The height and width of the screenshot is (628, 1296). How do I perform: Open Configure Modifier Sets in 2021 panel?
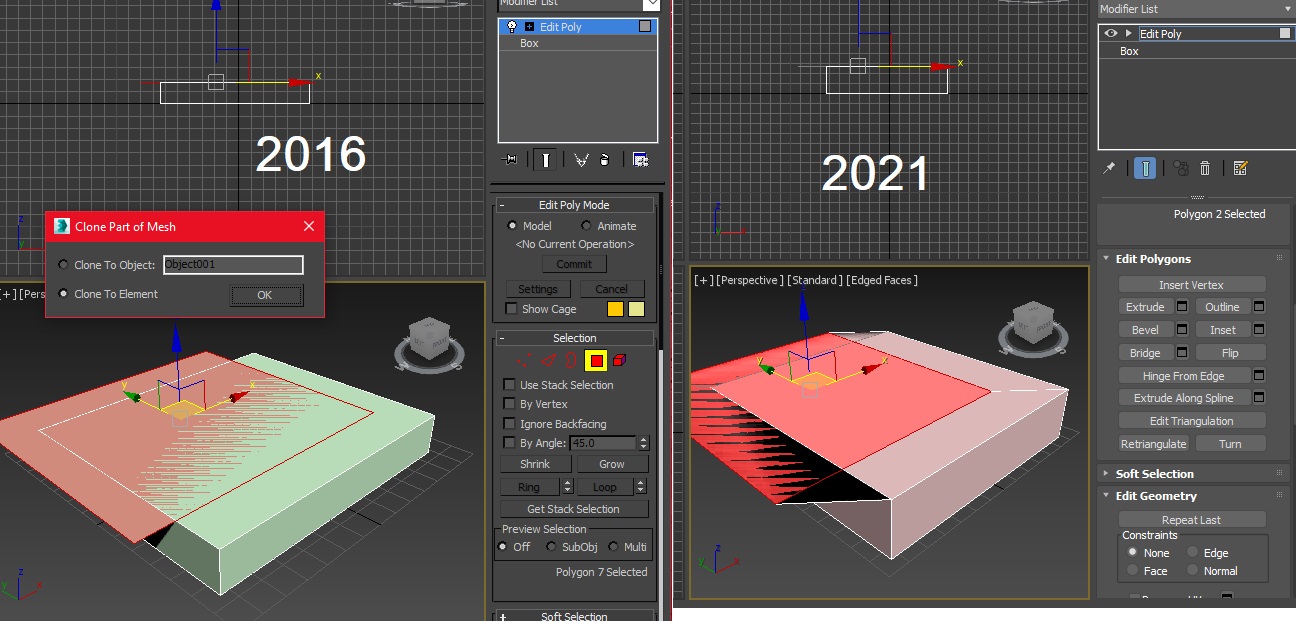click(1240, 169)
